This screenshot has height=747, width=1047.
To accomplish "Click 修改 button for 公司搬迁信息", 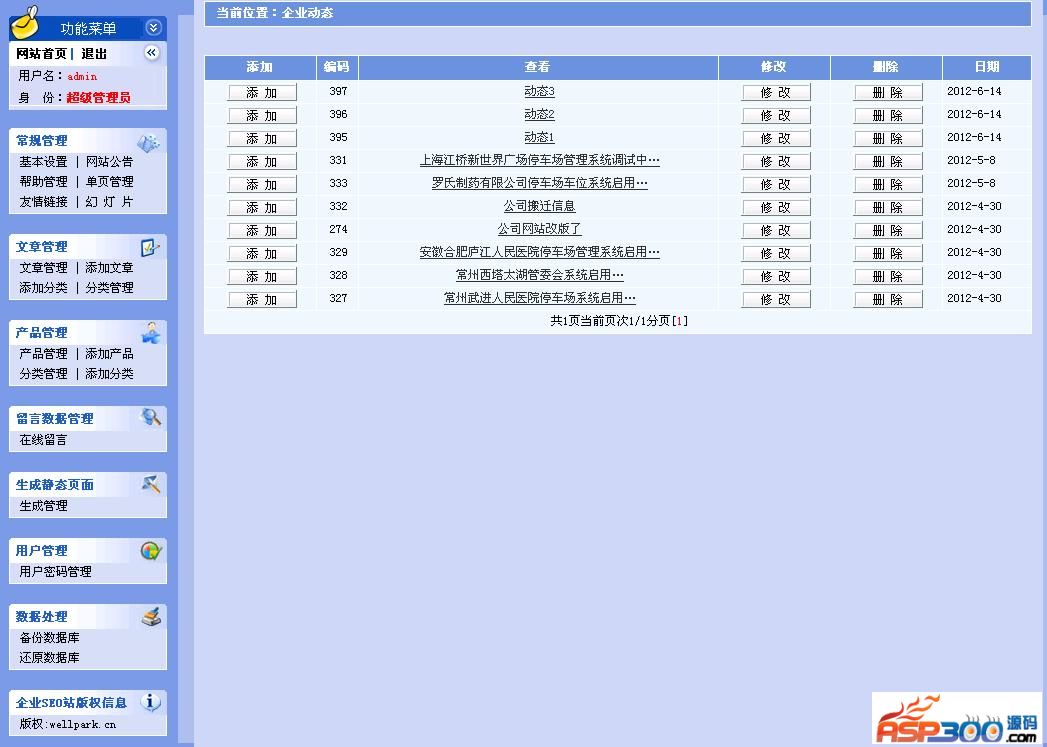I will click(776, 208).
